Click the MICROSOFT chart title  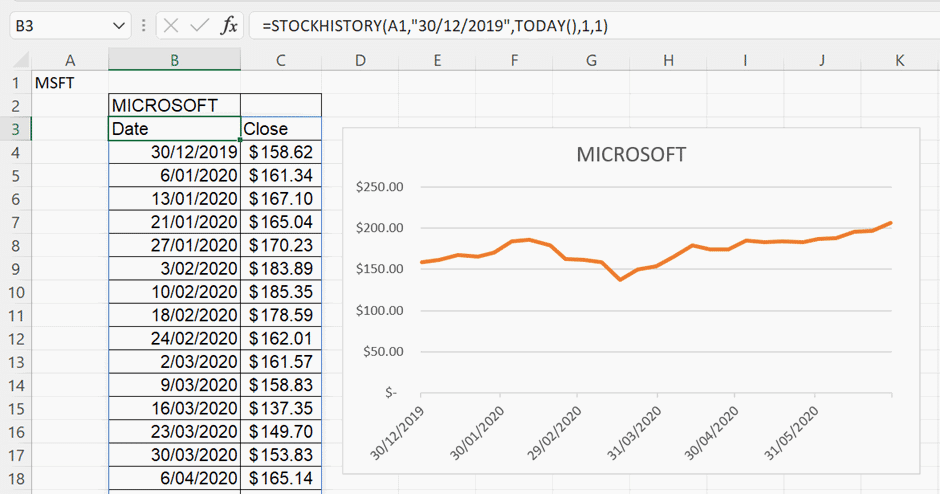tap(631, 155)
